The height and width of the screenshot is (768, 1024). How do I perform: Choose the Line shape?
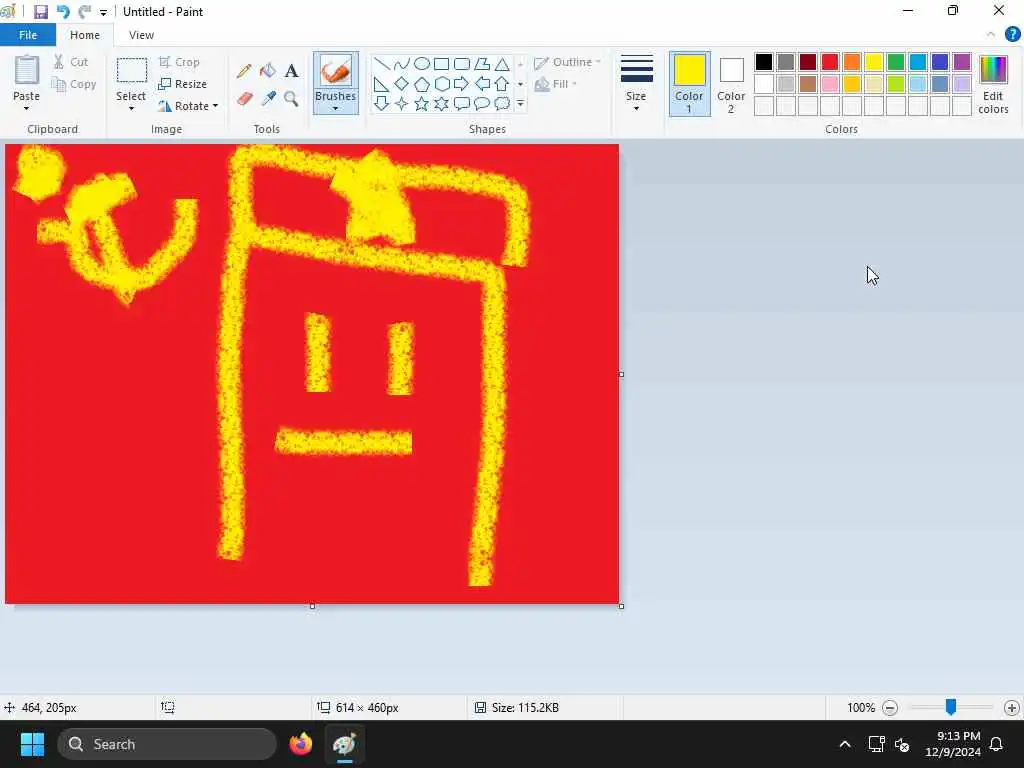click(x=382, y=63)
